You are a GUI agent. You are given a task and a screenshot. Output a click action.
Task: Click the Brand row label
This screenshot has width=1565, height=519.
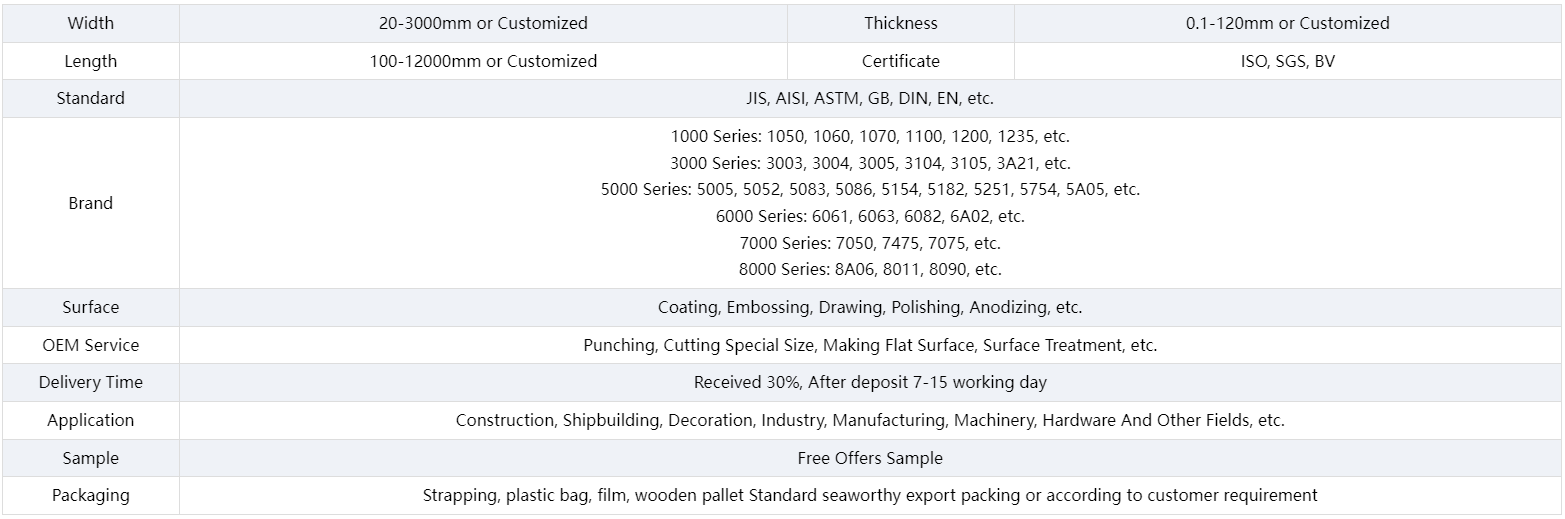point(90,203)
